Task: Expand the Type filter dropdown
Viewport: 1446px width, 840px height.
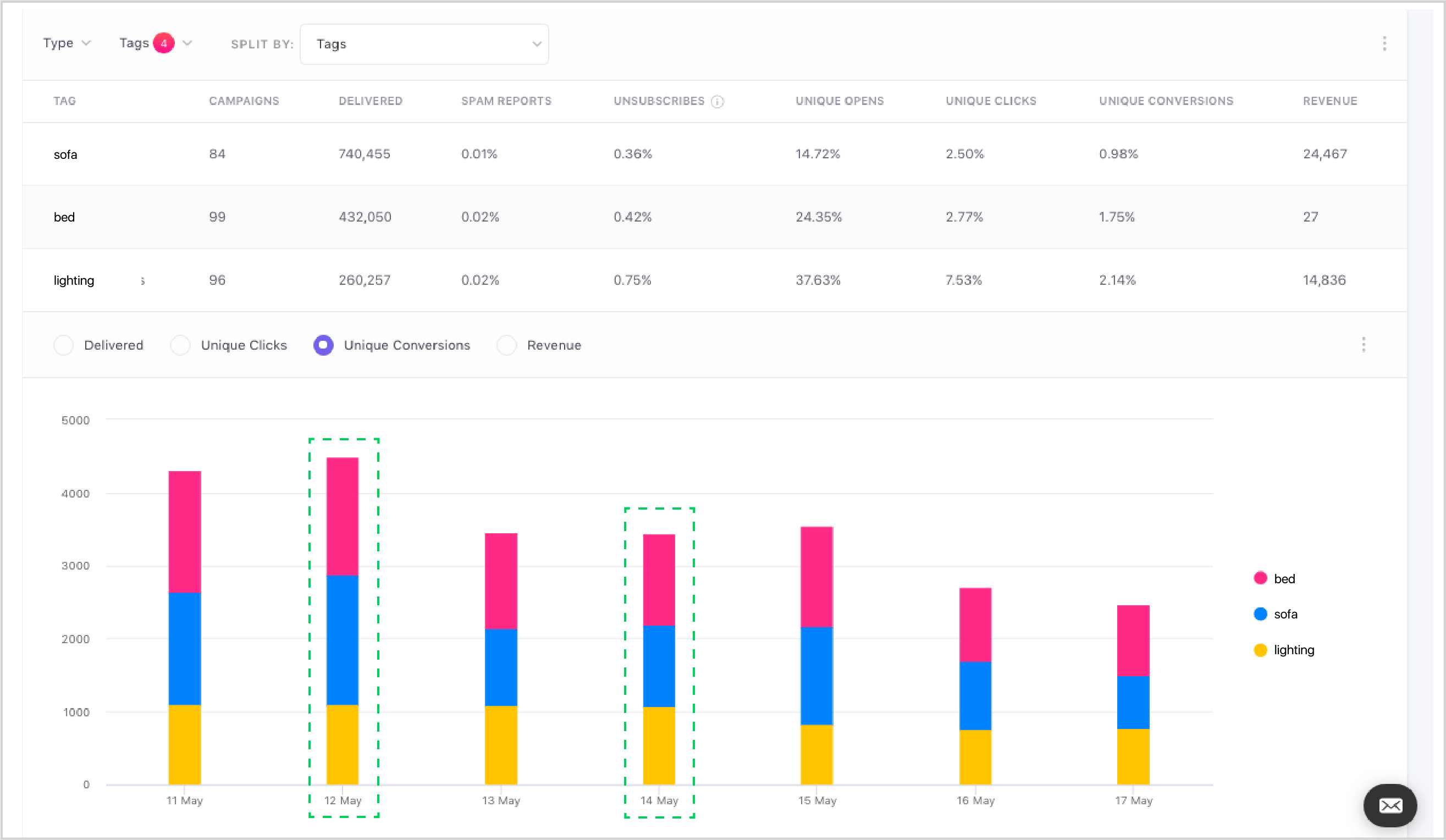Action: click(67, 43)
